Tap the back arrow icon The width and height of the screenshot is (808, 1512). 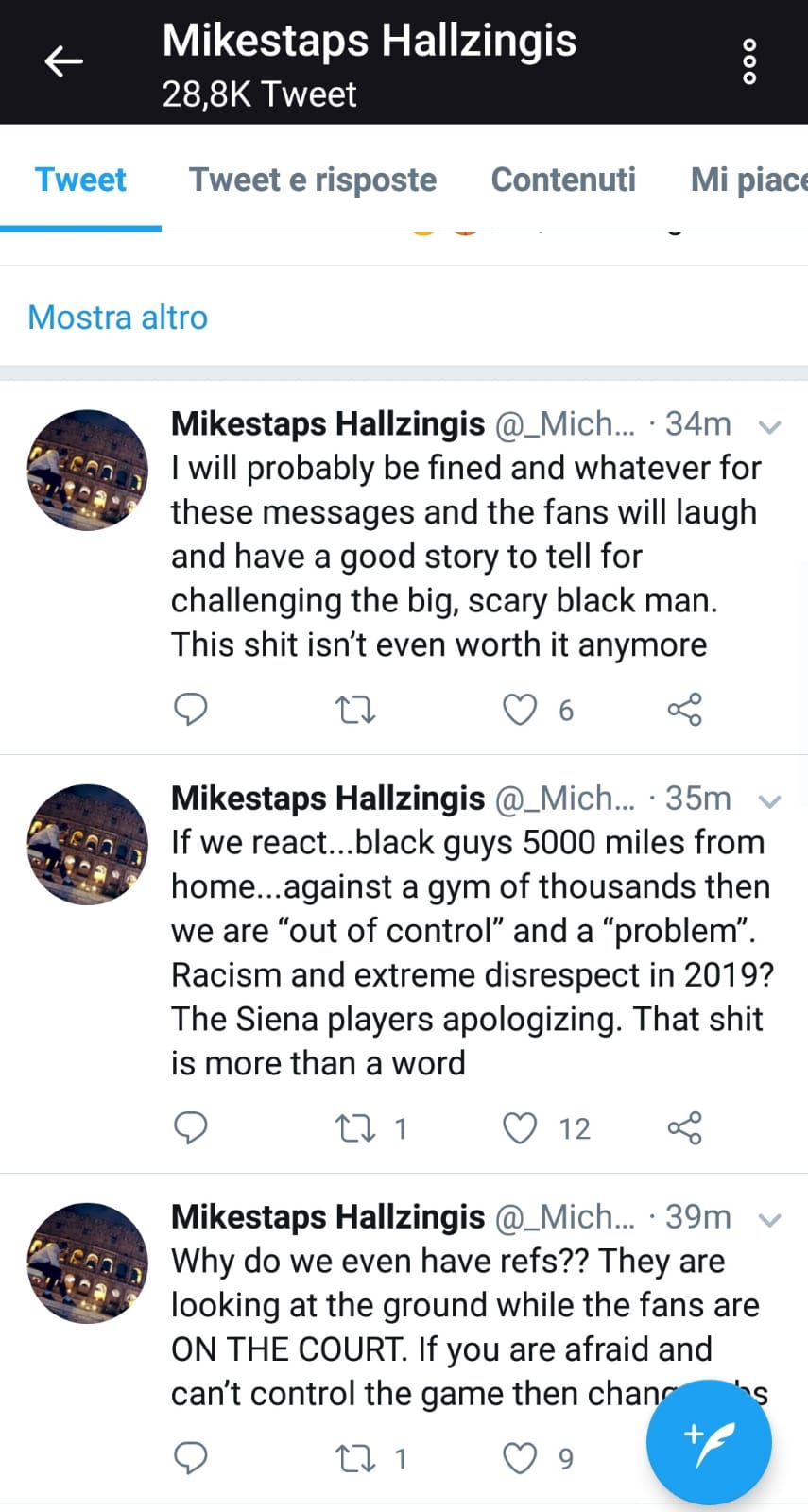tap(64, 62)
